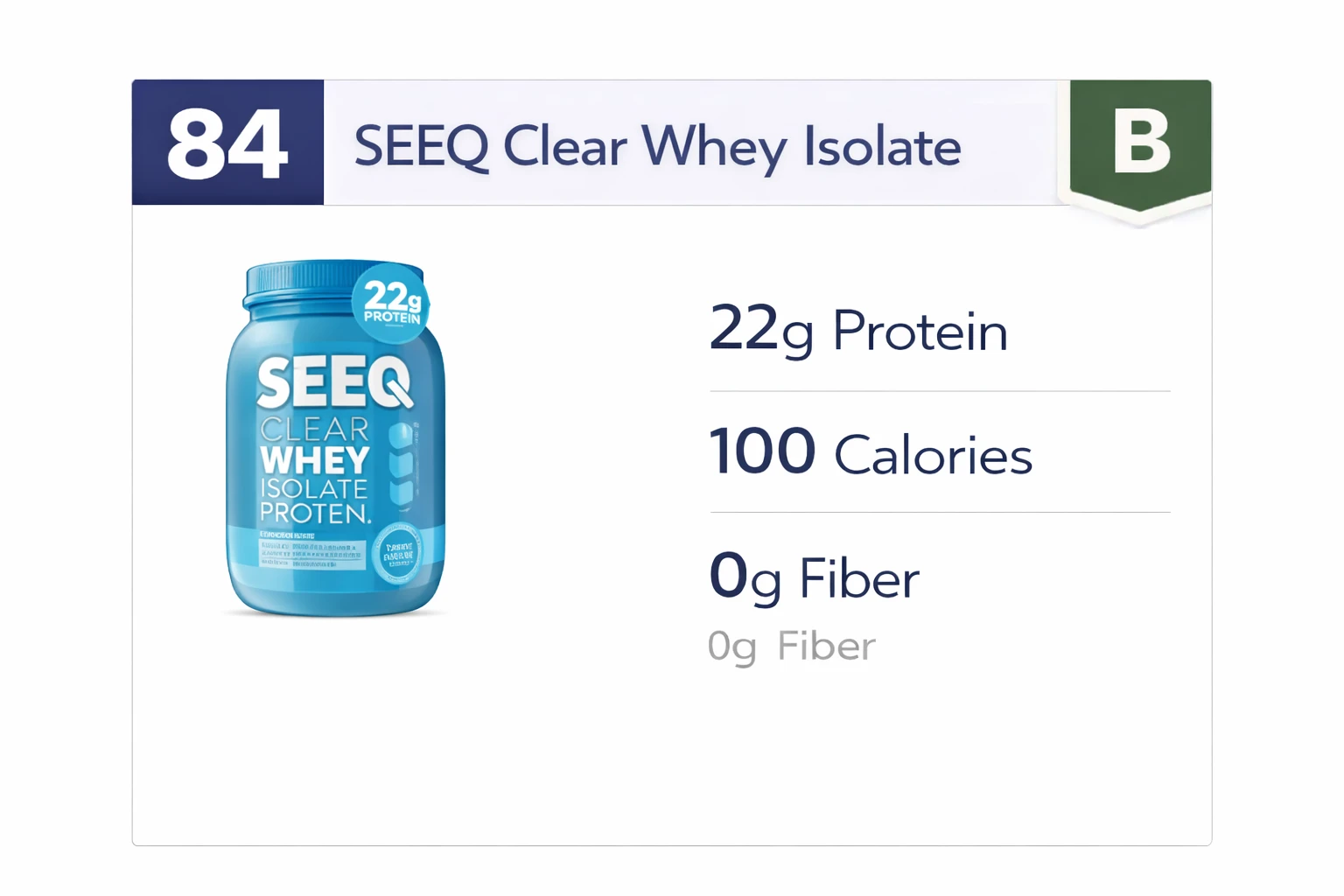
Task: Click the WHEY text on the jar
Action: pos(315,460)
